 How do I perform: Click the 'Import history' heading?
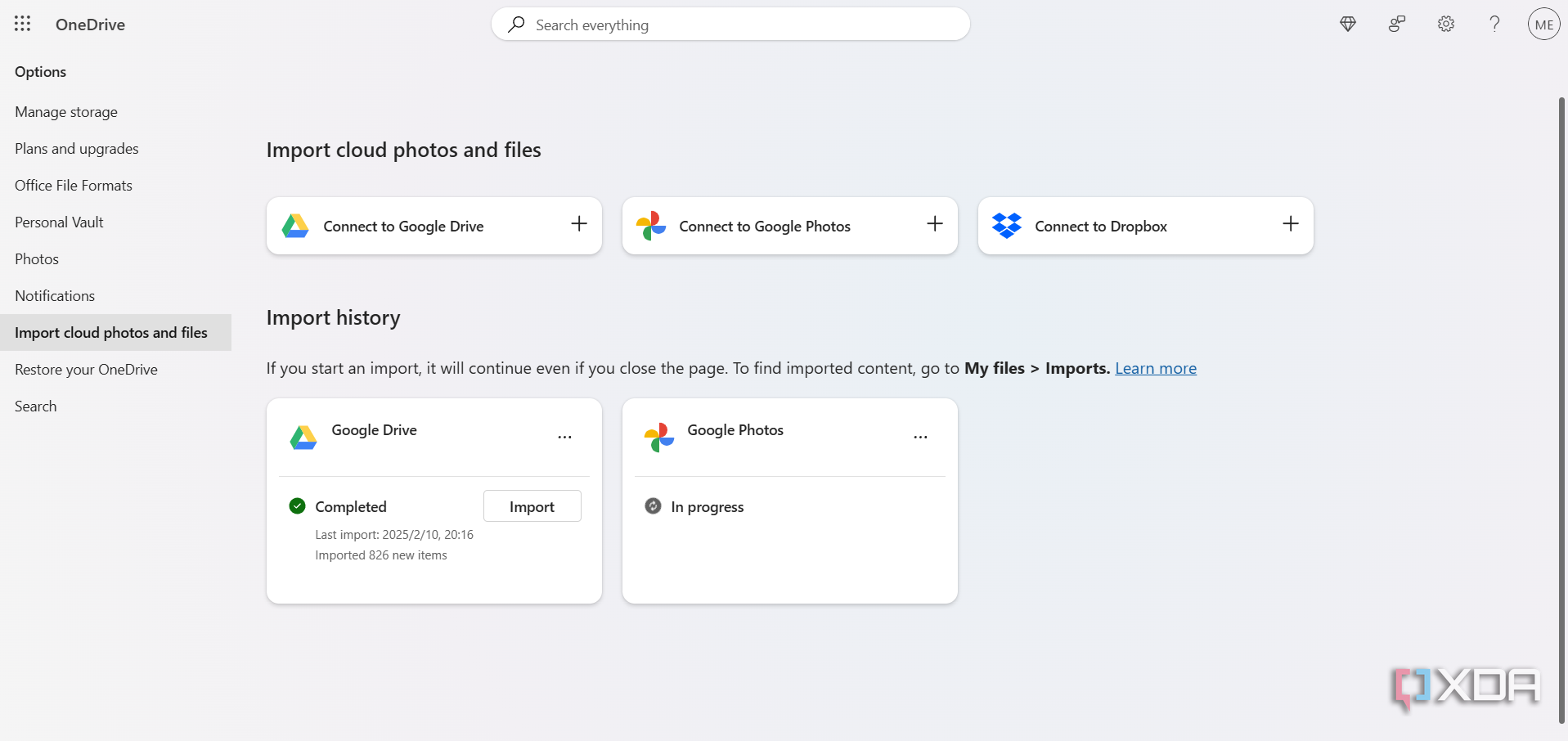point(334,317)
